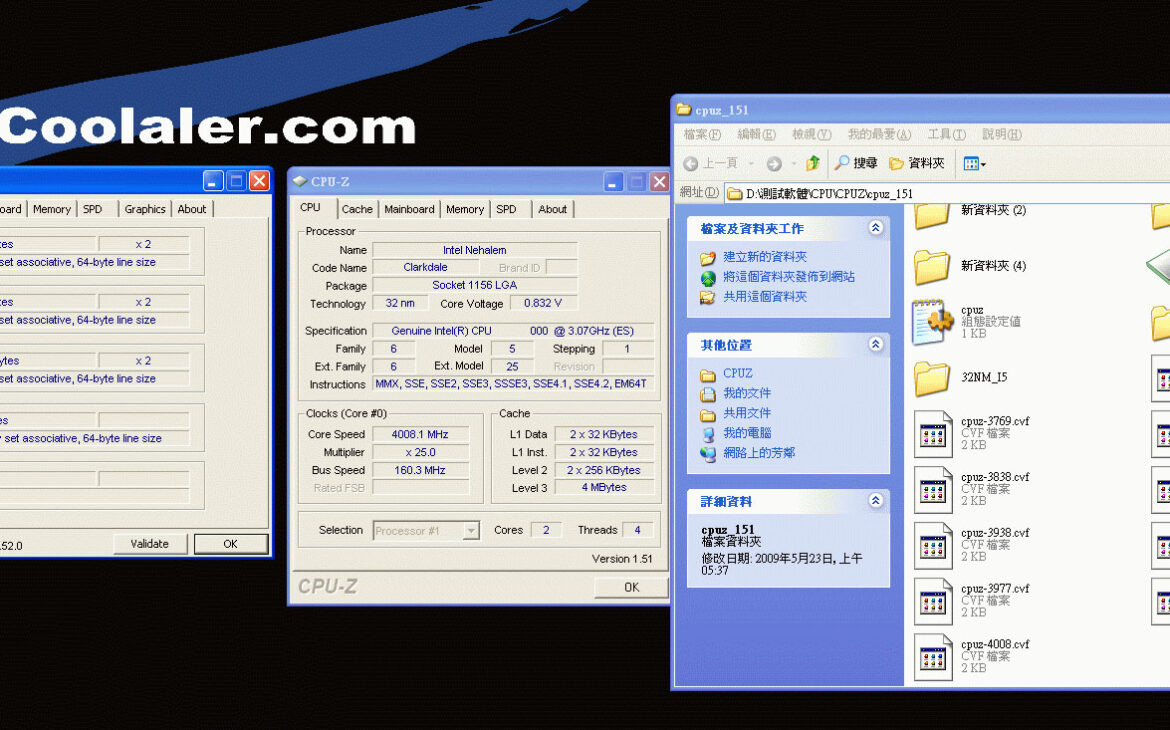Image resolution: width=1170 pixels, height=730 pixels.
Task: Switch to the Mainboard tab in CPU-Z
Action: (x=409, y=209)
